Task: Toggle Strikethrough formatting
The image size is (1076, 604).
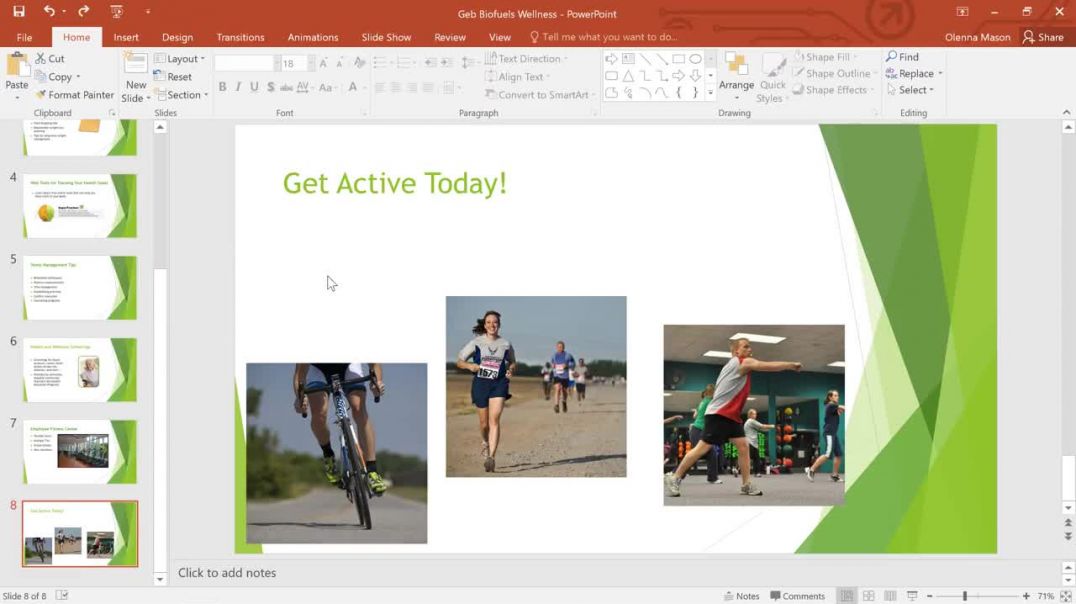Action: tap(286, 87)
